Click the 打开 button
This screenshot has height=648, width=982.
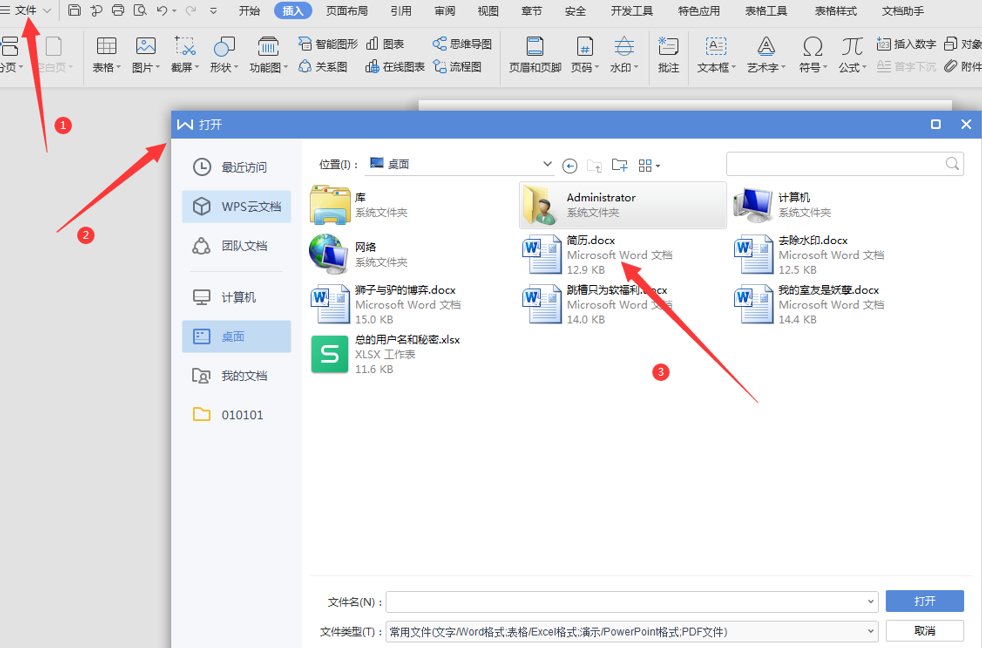click(x=924, y=601)
